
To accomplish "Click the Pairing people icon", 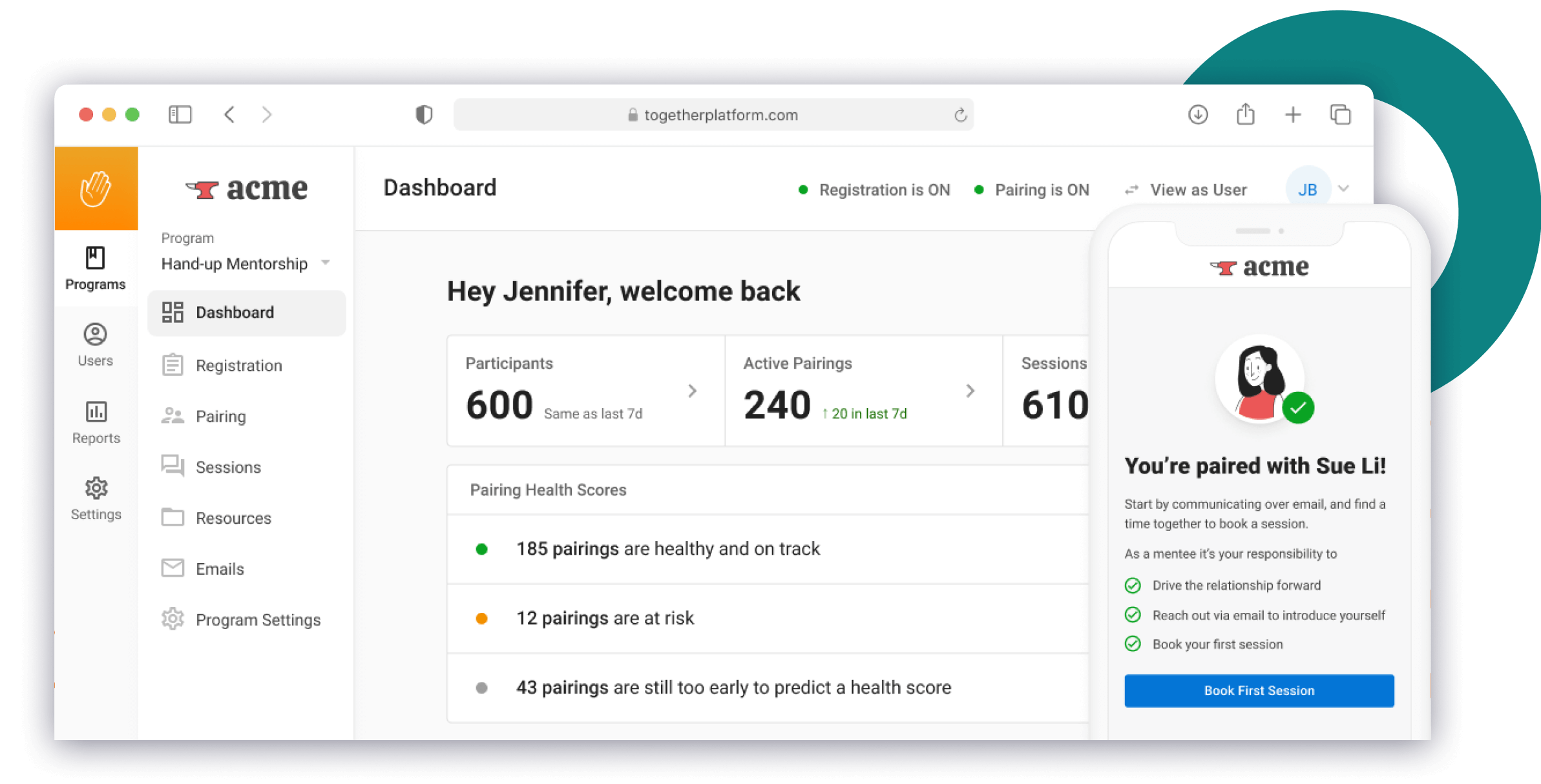I will 173,415.
